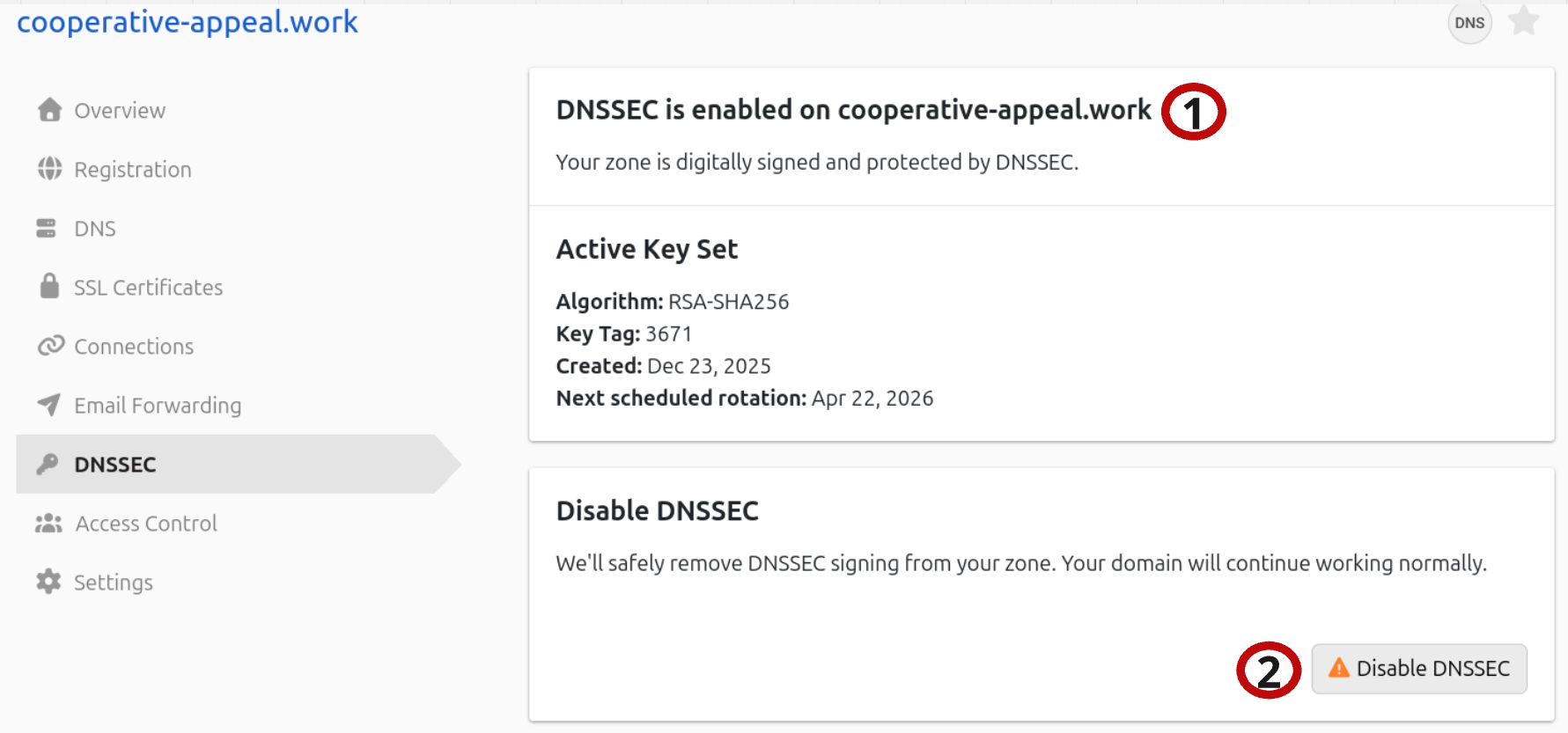Open settings via the gear icon
Image resolution: width=1568 pixels, height=733 pixels.
49,582
